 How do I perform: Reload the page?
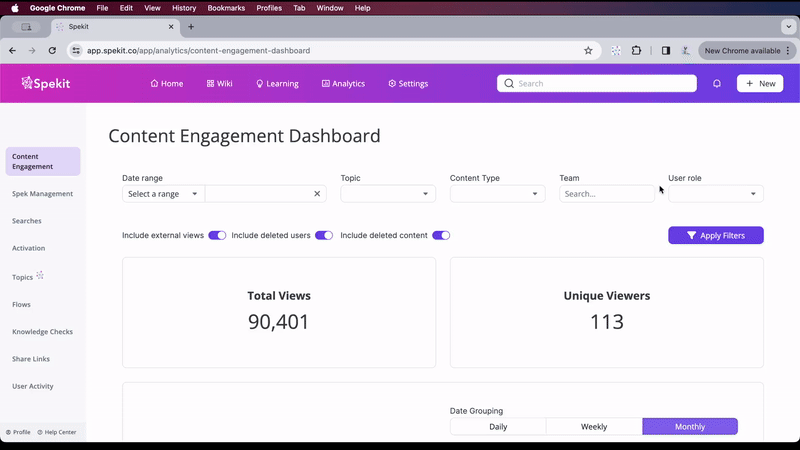[52, 51]
